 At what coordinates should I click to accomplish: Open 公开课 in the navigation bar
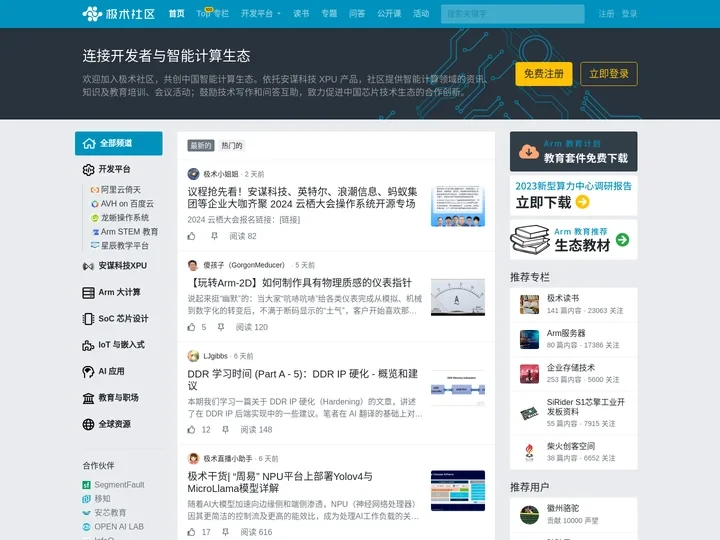pyautogui.click(x=389, y=14)
